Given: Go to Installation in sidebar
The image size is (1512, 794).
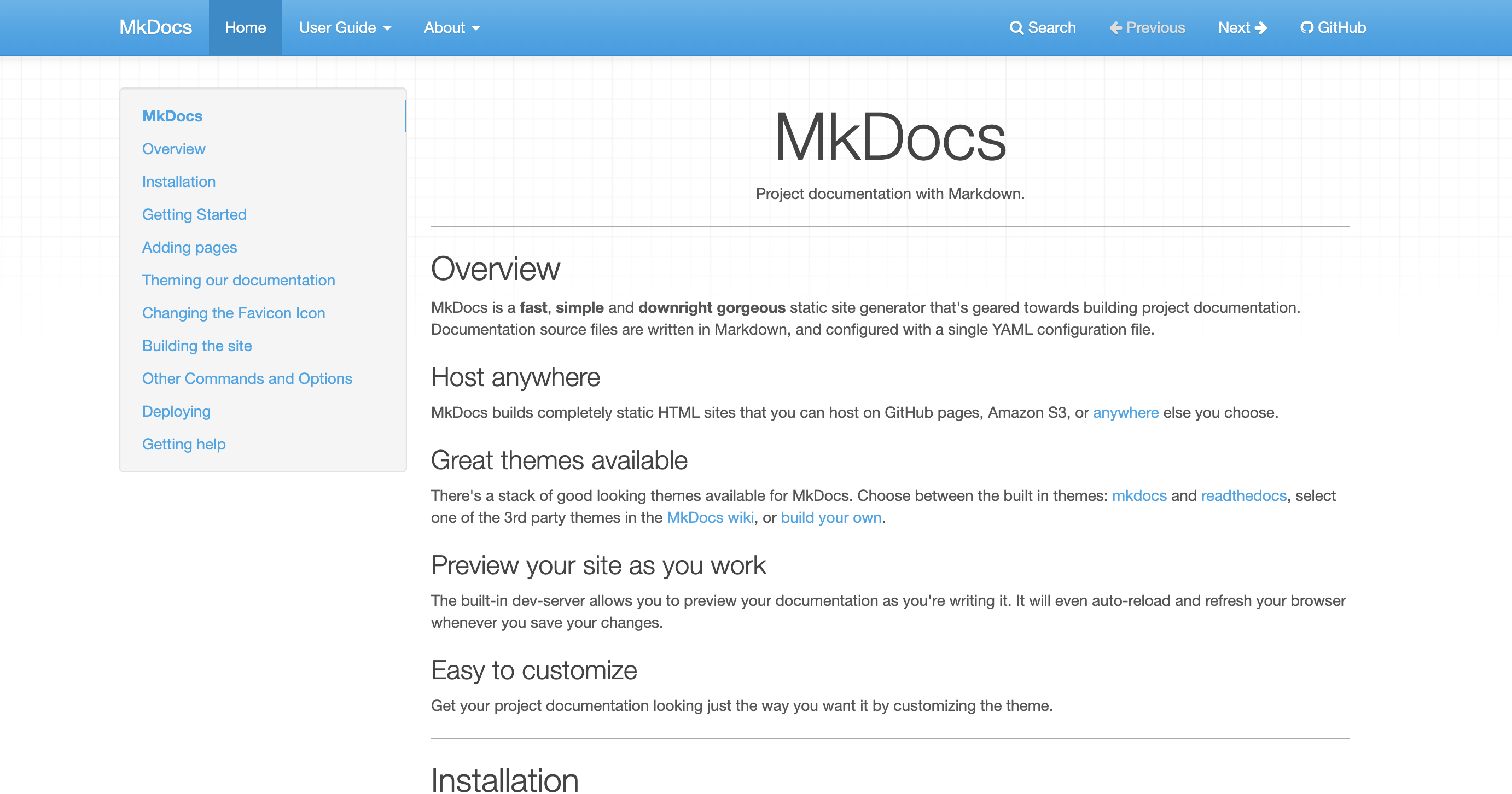Looking at the screenshot, I should [178, 182].
